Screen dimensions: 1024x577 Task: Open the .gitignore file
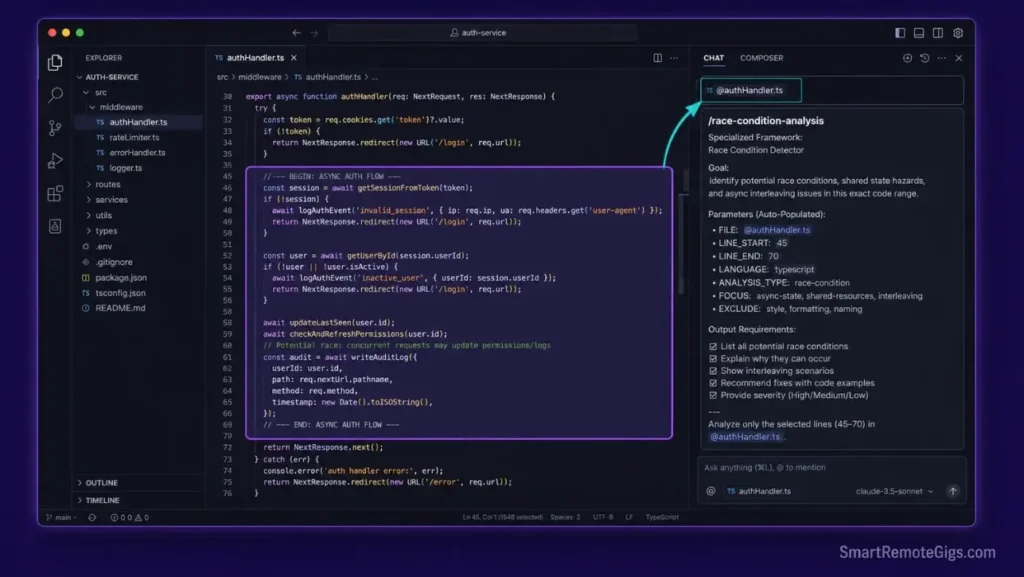tap(114, 262)
